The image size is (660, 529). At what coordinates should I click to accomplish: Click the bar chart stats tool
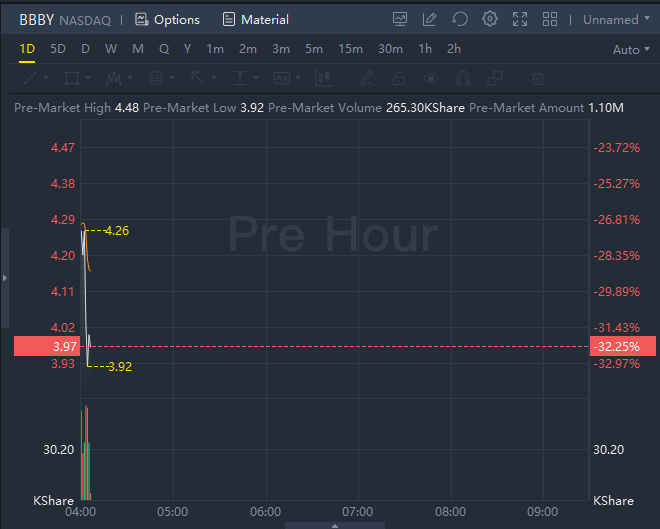point(323,78)
